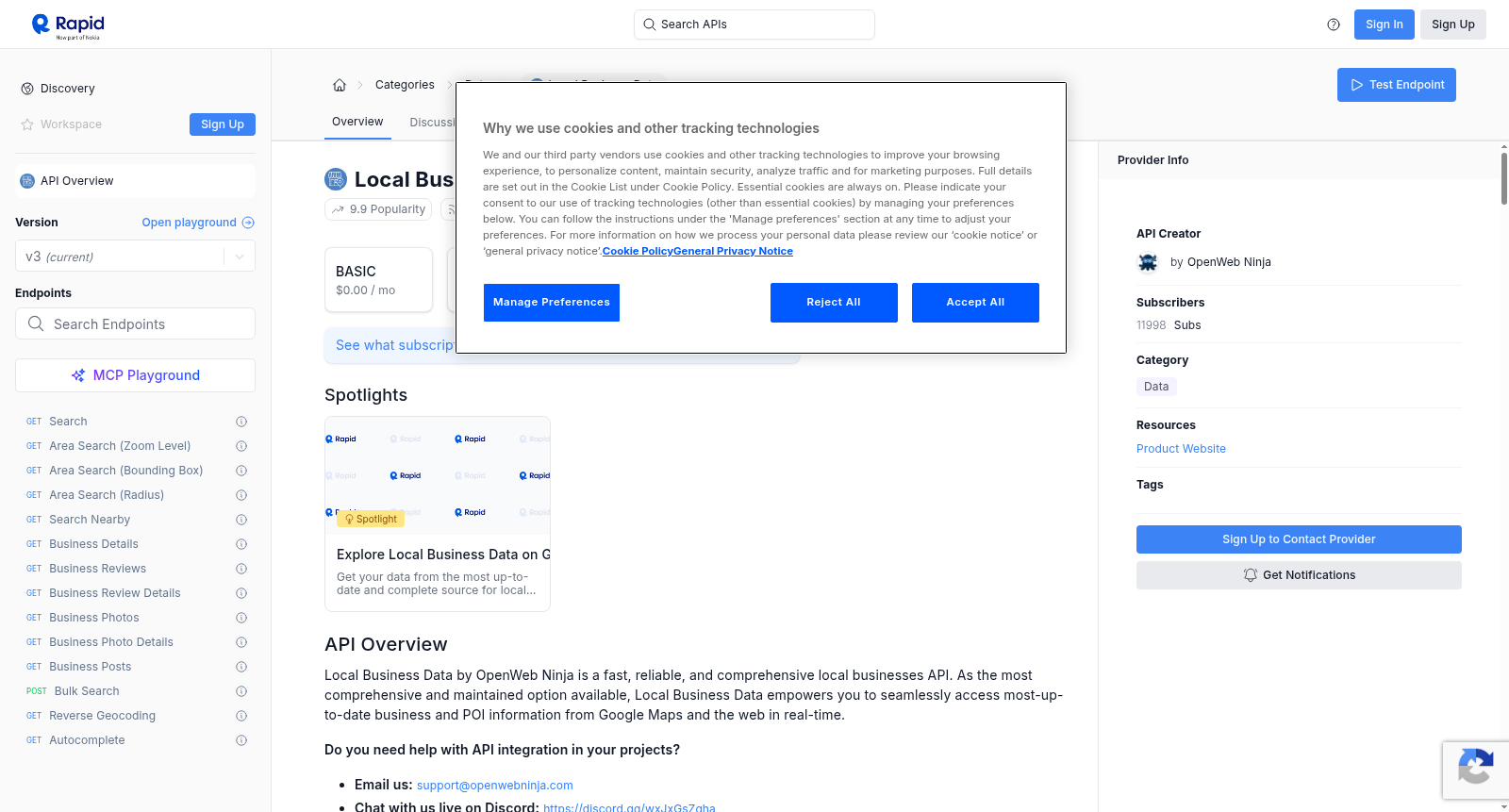Show info icon for Search Nearby

(241, 520)
